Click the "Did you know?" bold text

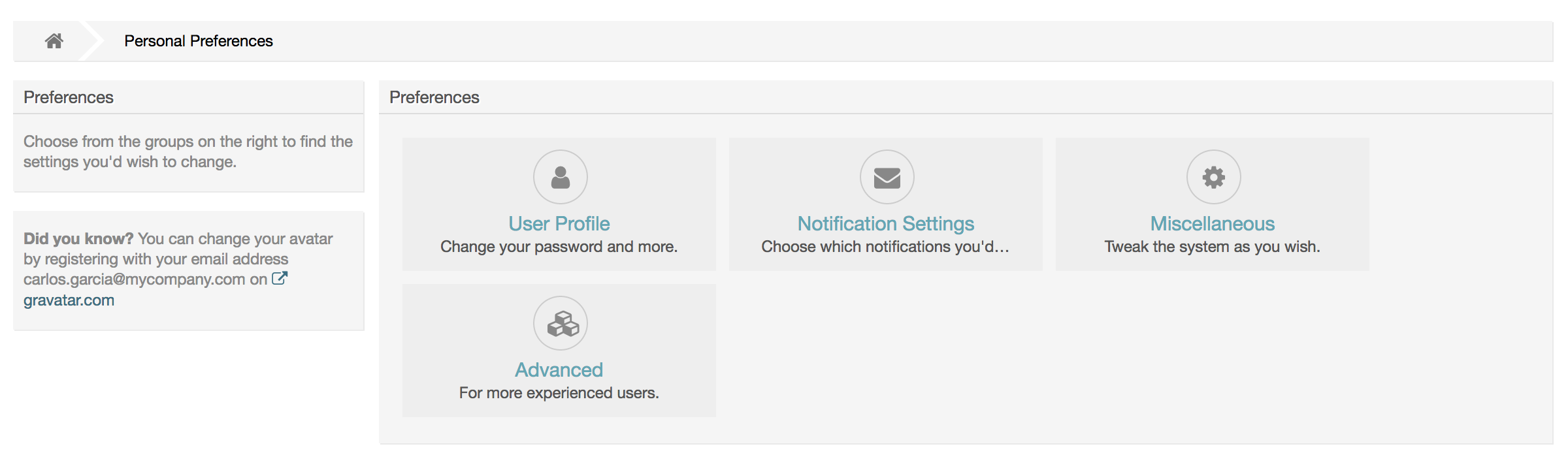(78, 239)
